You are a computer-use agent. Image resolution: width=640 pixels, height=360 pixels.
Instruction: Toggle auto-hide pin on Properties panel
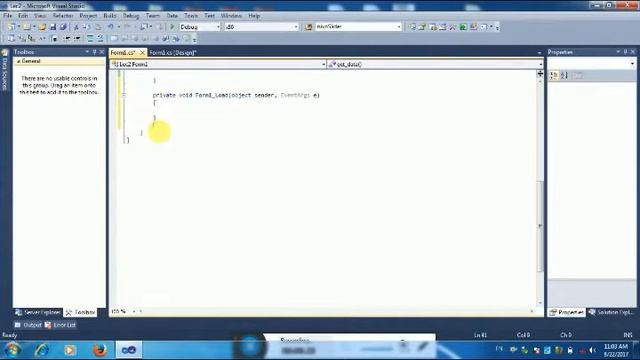625,52
